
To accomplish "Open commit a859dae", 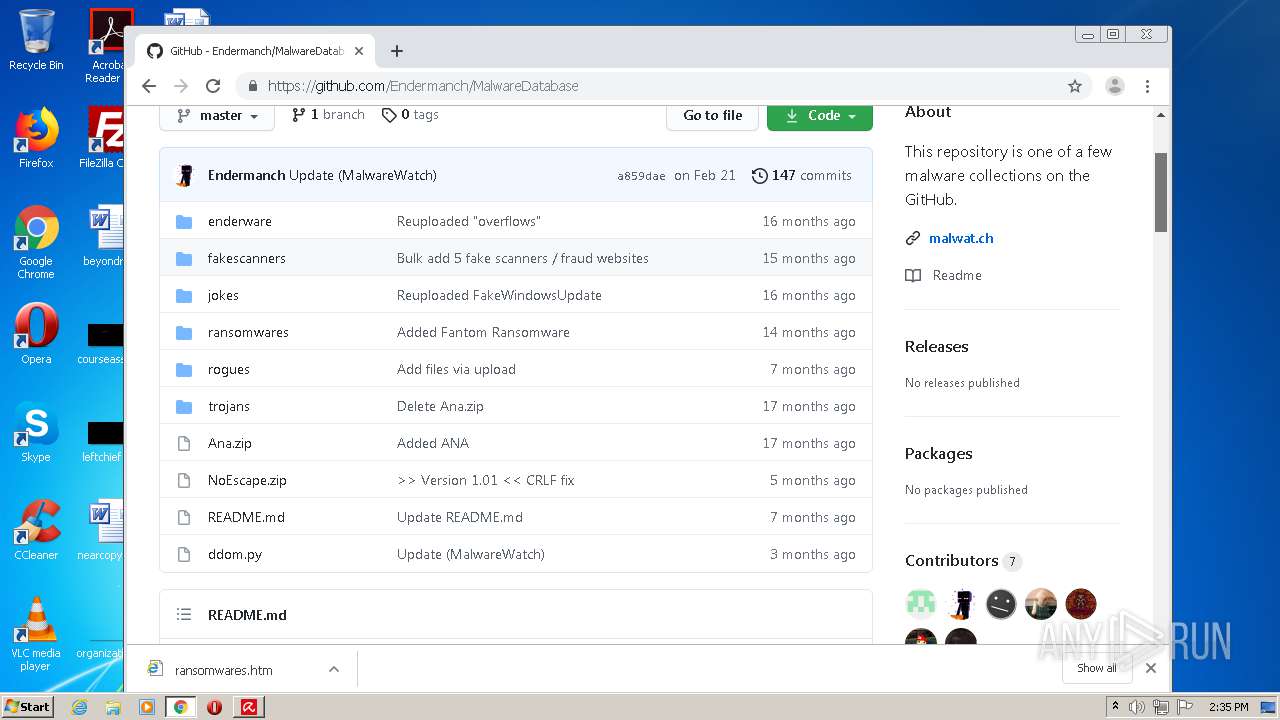I will [641, 176].
